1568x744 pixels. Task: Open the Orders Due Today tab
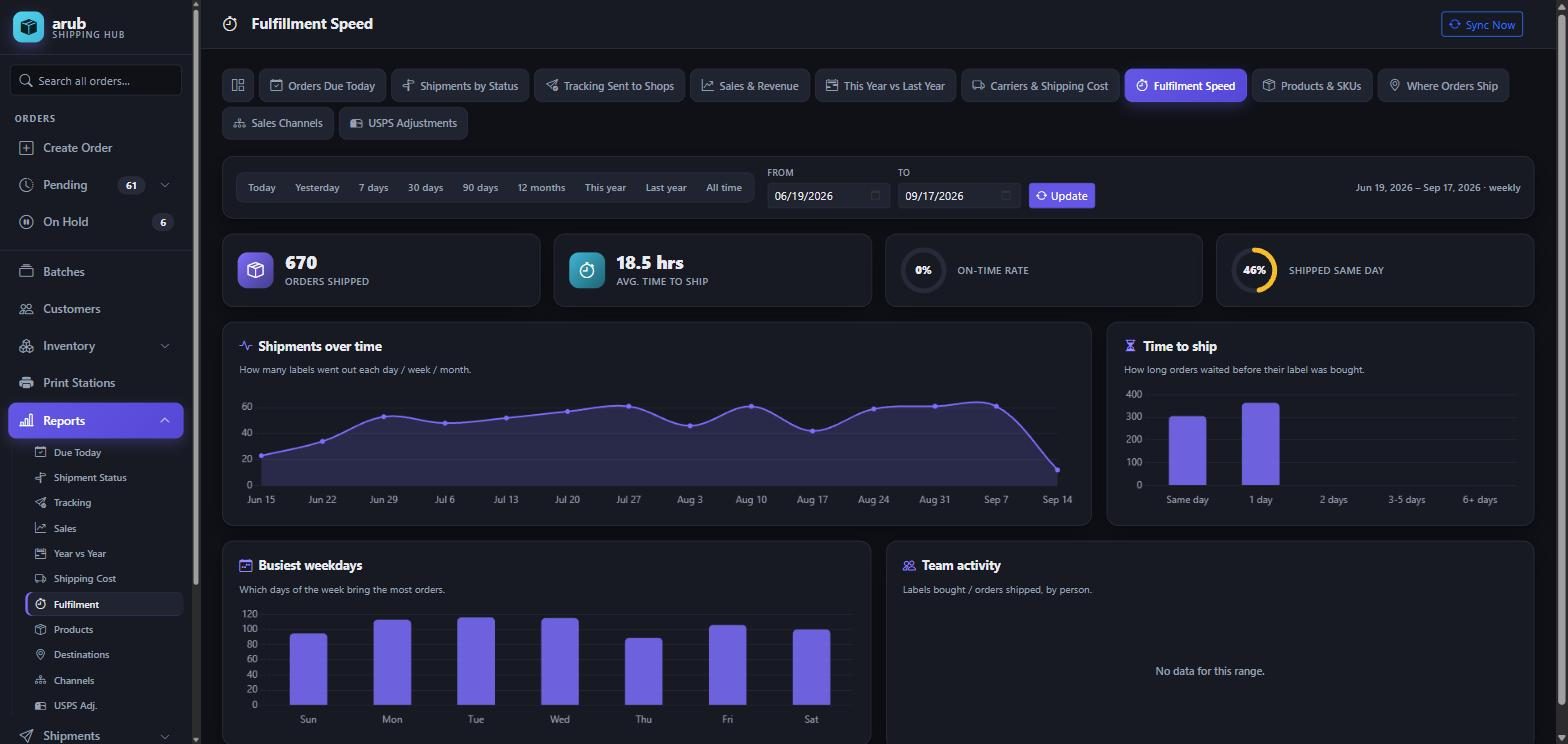[323, 86]
